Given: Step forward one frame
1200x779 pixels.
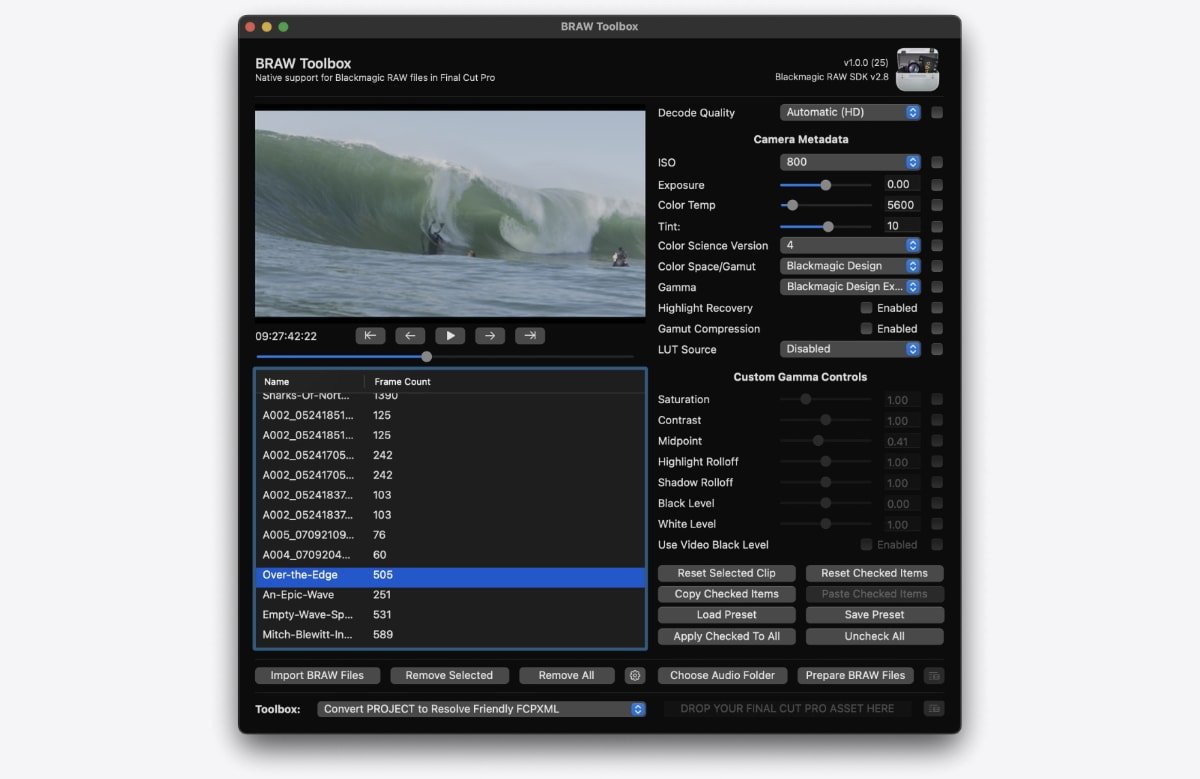Looking at the screenshot, I should tap(489, 336).
